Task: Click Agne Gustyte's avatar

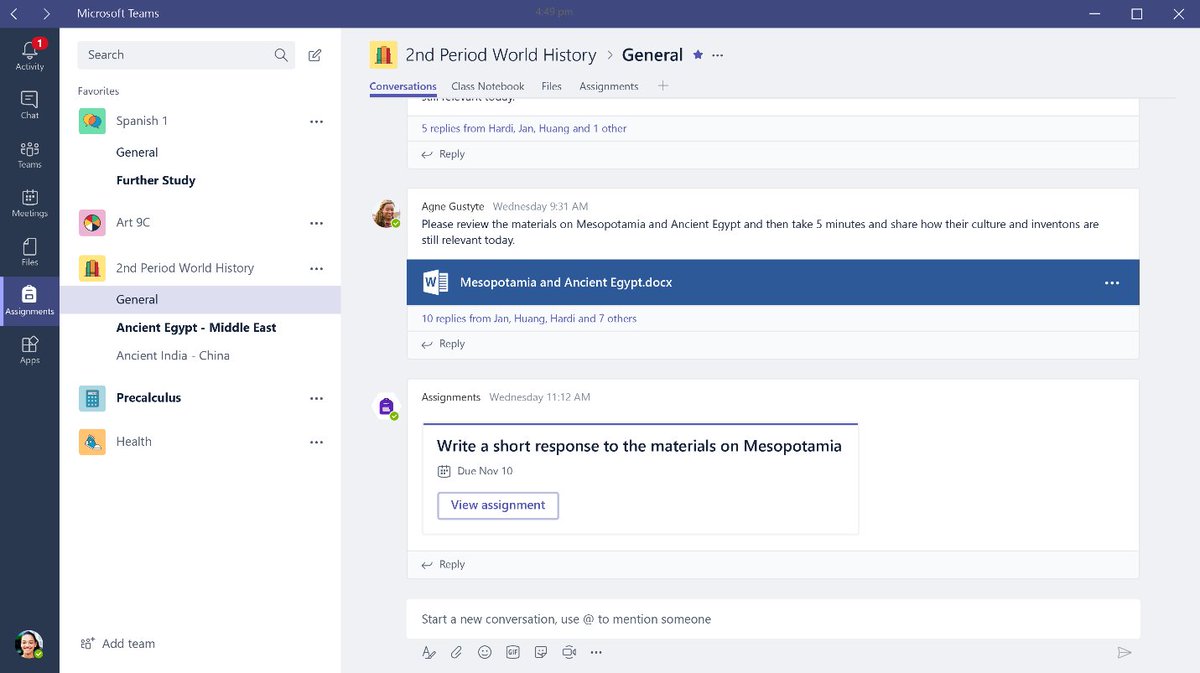Action: click(x=386, y=213)
